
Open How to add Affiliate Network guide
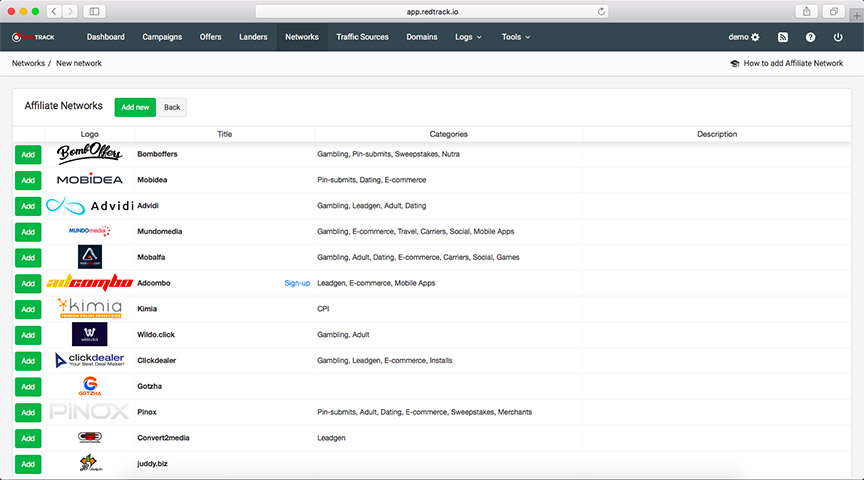point(786,63)
